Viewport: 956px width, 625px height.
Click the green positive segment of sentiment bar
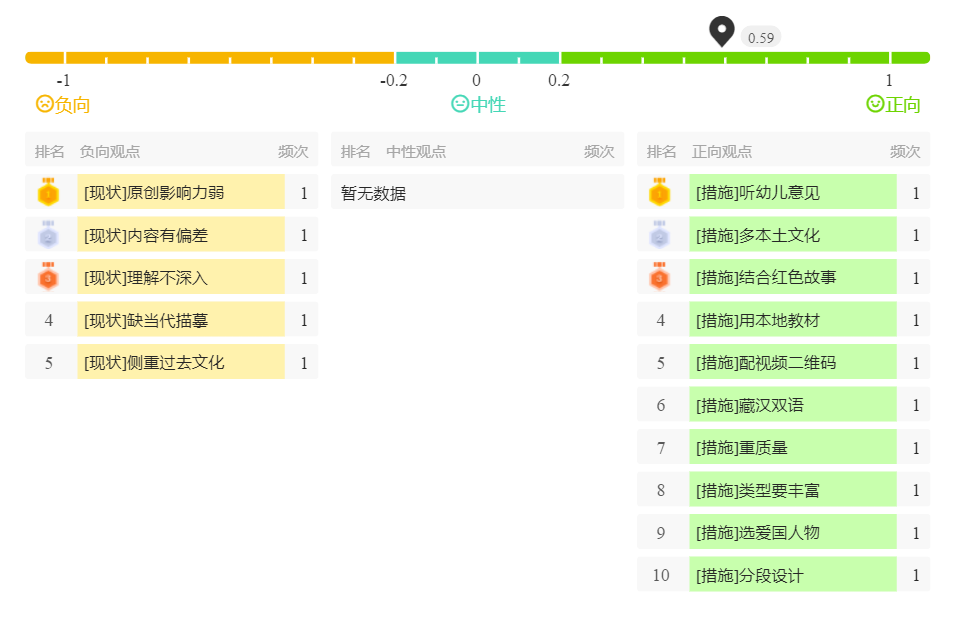745,58
